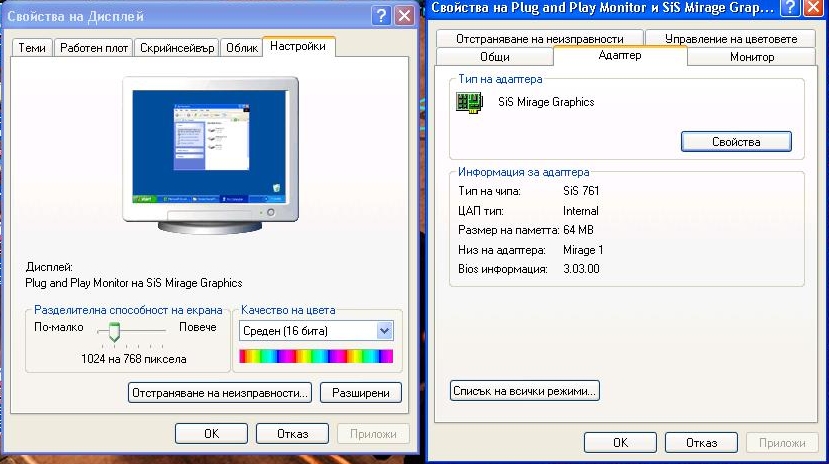This screenshot has width=829, height=464.
Task: Open the Качество на цвета dropdown arrow
Action: 385,331
